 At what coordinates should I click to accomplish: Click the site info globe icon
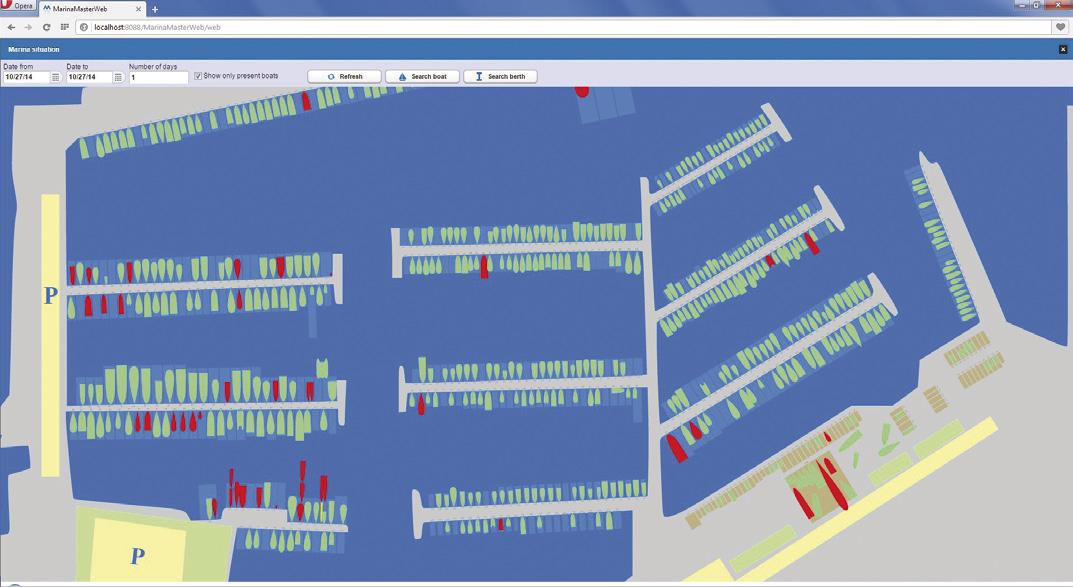point(84,27)
